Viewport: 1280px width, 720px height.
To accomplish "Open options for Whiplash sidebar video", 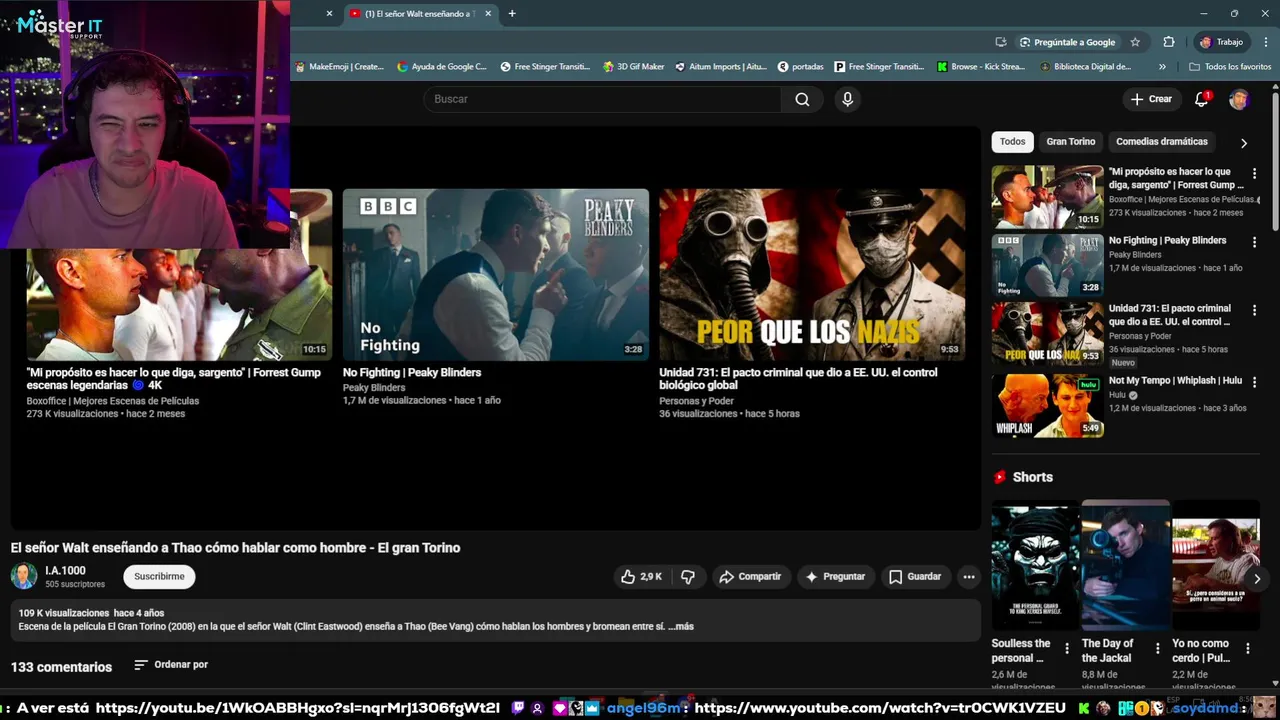I will point(1254,382).
